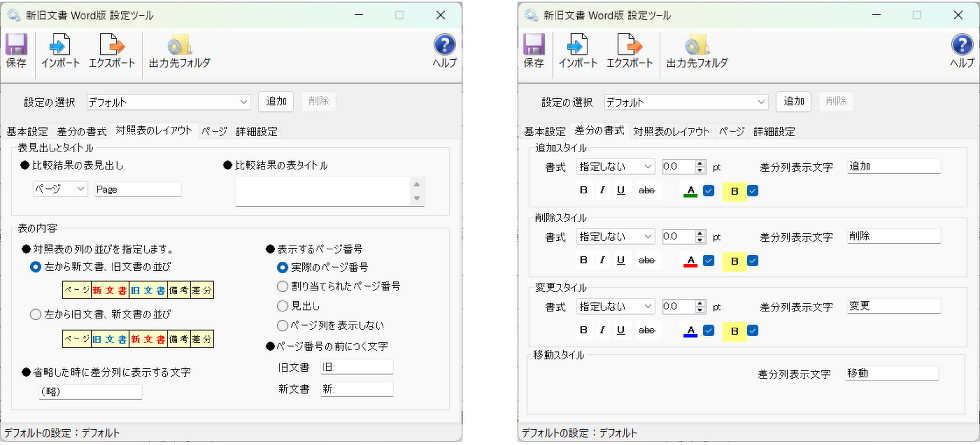This screenshot has height=445, width=980.
Task: Toggle underline in 変更スタイル section
Action: [620, 330]
